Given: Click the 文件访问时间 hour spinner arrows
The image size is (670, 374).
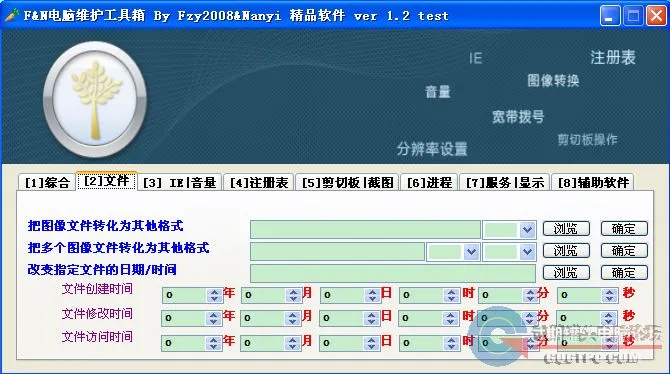Looking at the screenshot, I should tap(451, 343).
